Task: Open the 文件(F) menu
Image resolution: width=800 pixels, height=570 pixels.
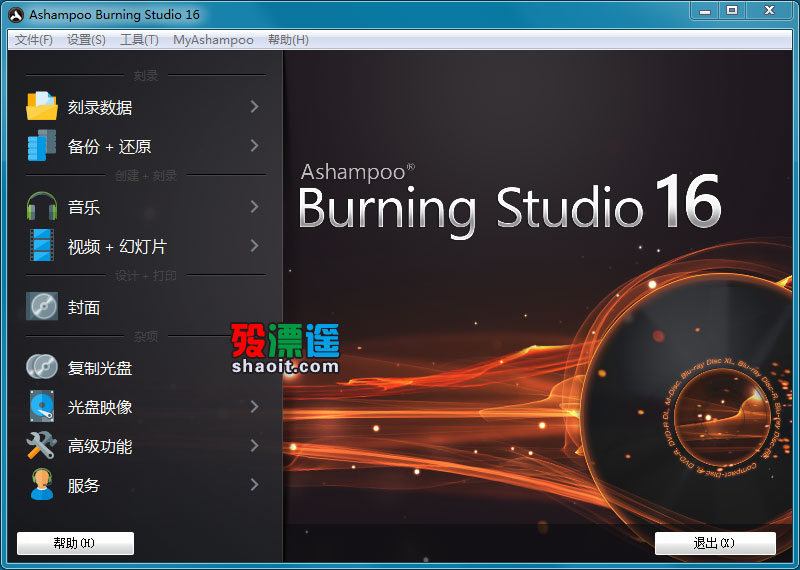Action: [34, 40]
